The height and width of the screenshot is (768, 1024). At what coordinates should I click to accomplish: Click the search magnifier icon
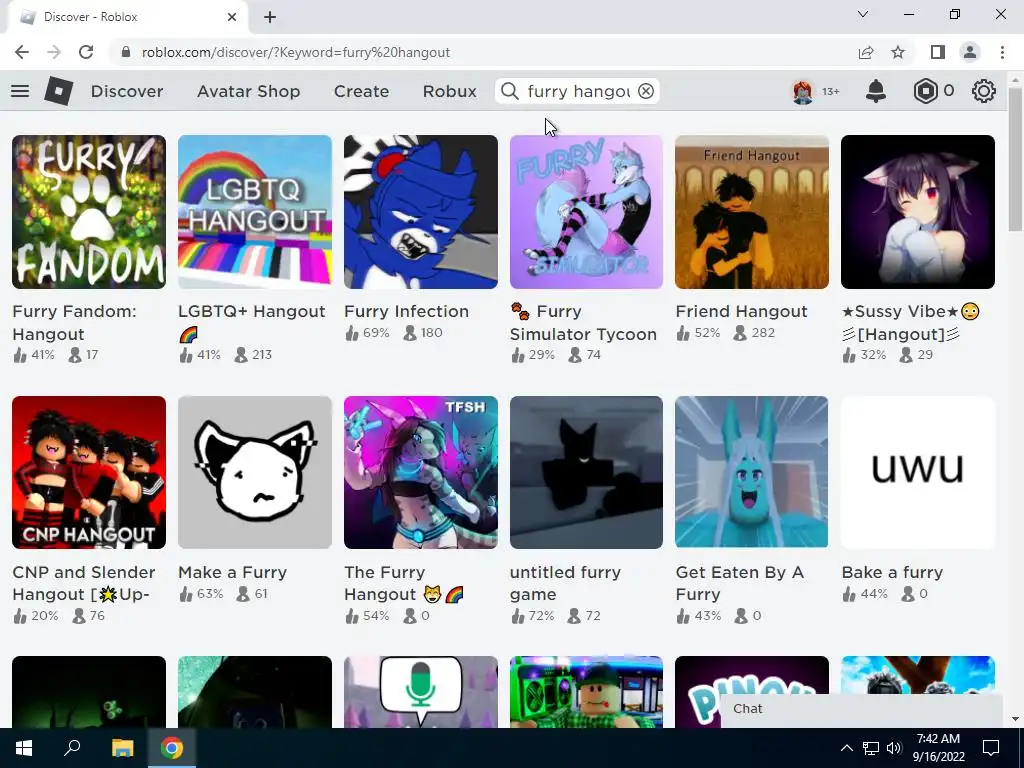(509, 91)
